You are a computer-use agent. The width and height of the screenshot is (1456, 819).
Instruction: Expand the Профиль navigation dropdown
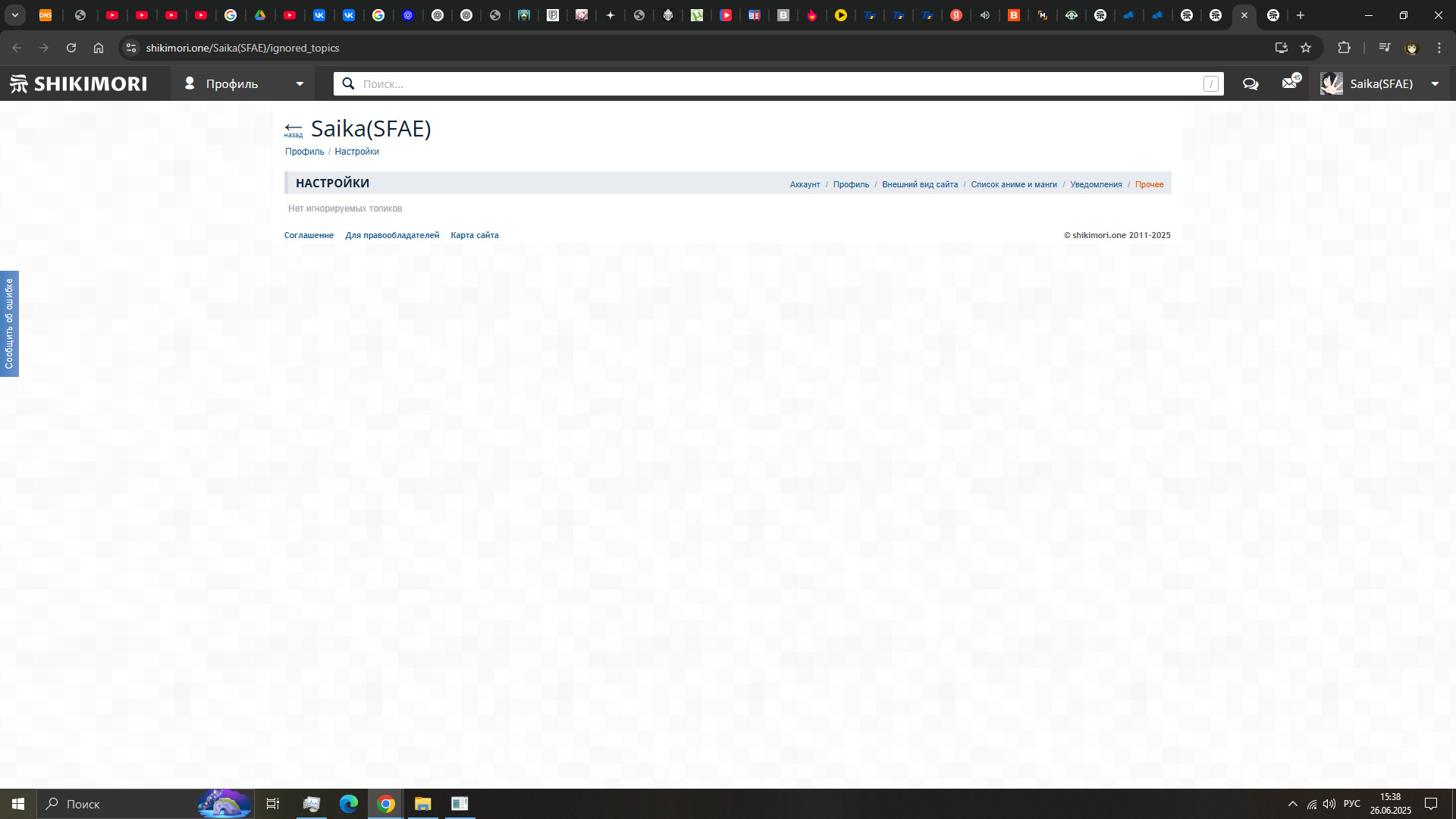pyautogui.click(x=300, y=84)
